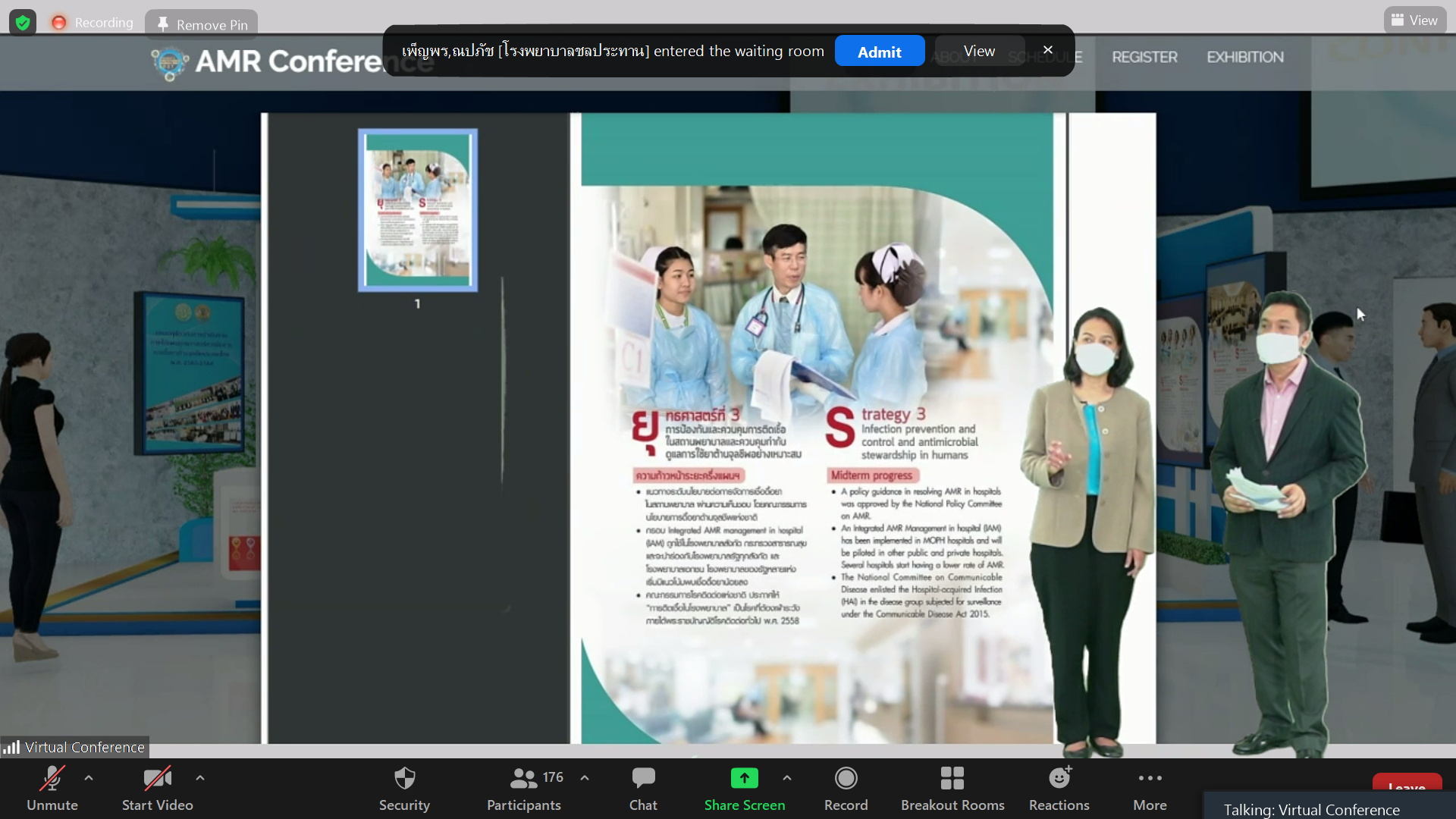Open the More options menu

(1150, 789)
